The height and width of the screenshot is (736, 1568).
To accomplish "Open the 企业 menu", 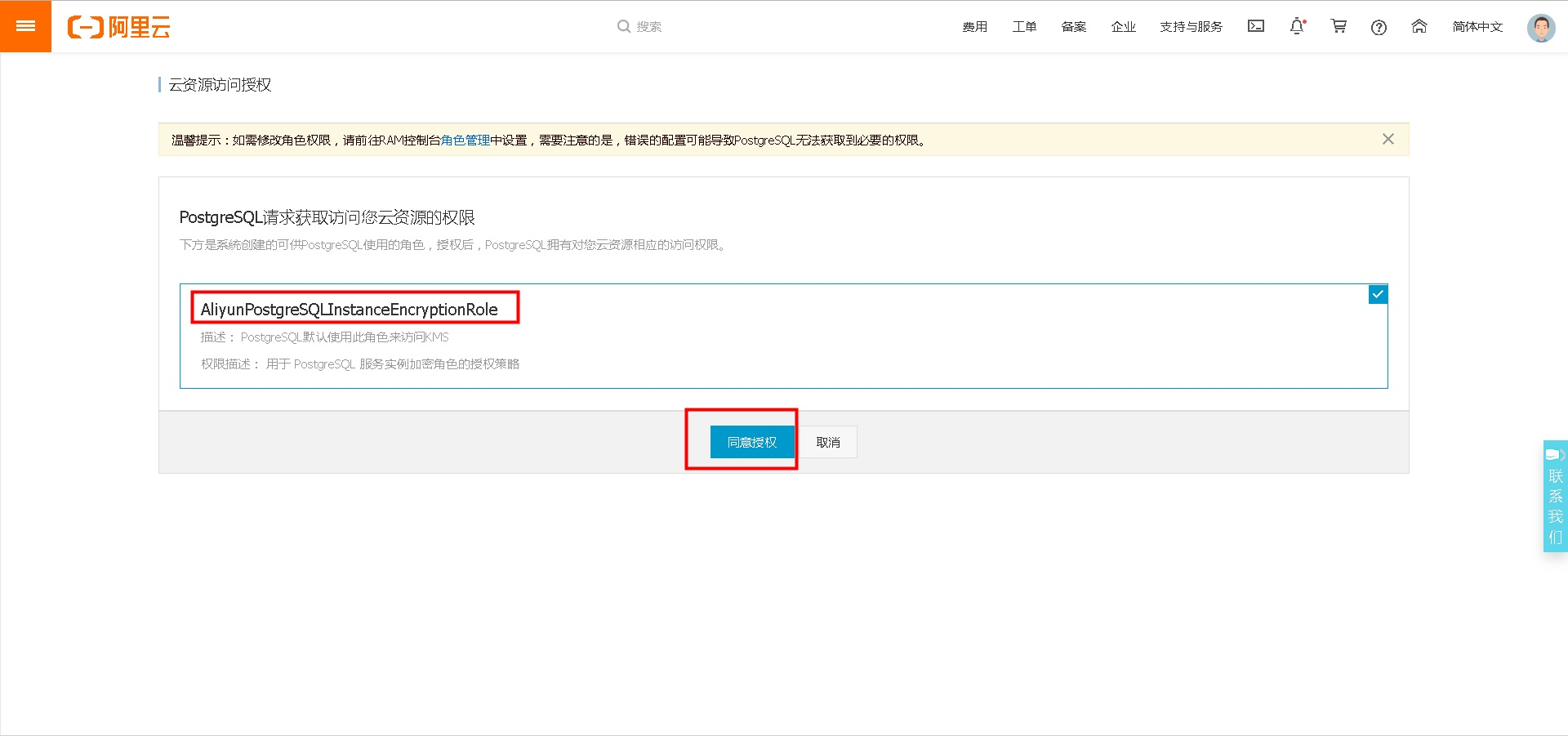I will (1124, 27).
